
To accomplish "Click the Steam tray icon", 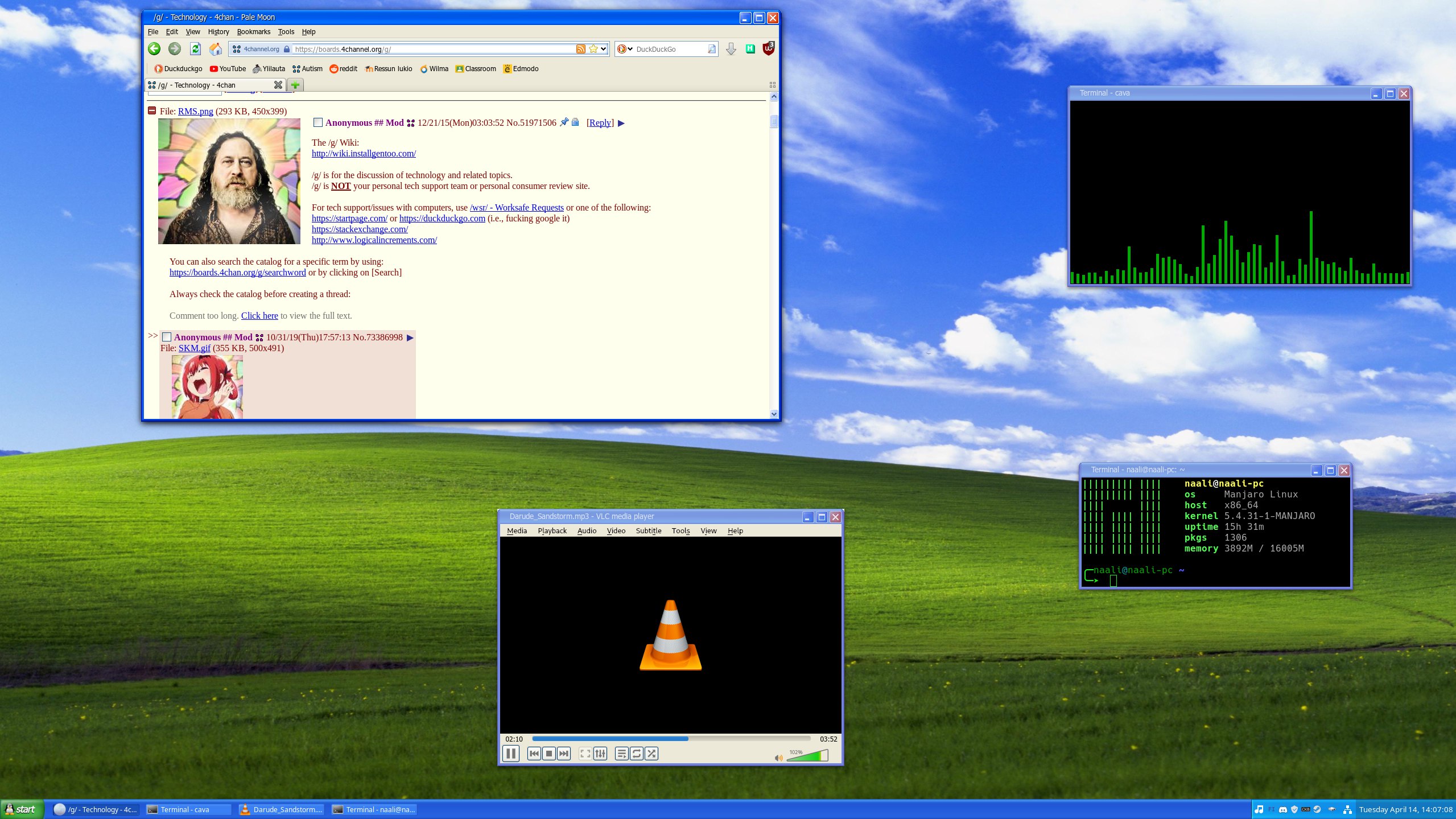I will tap(1317, 809).
